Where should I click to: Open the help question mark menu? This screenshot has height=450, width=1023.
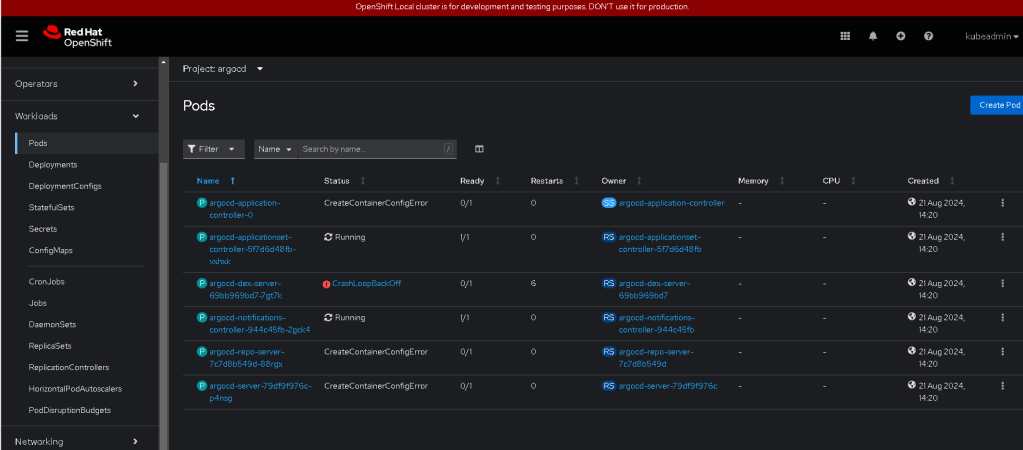click(928, 37)
